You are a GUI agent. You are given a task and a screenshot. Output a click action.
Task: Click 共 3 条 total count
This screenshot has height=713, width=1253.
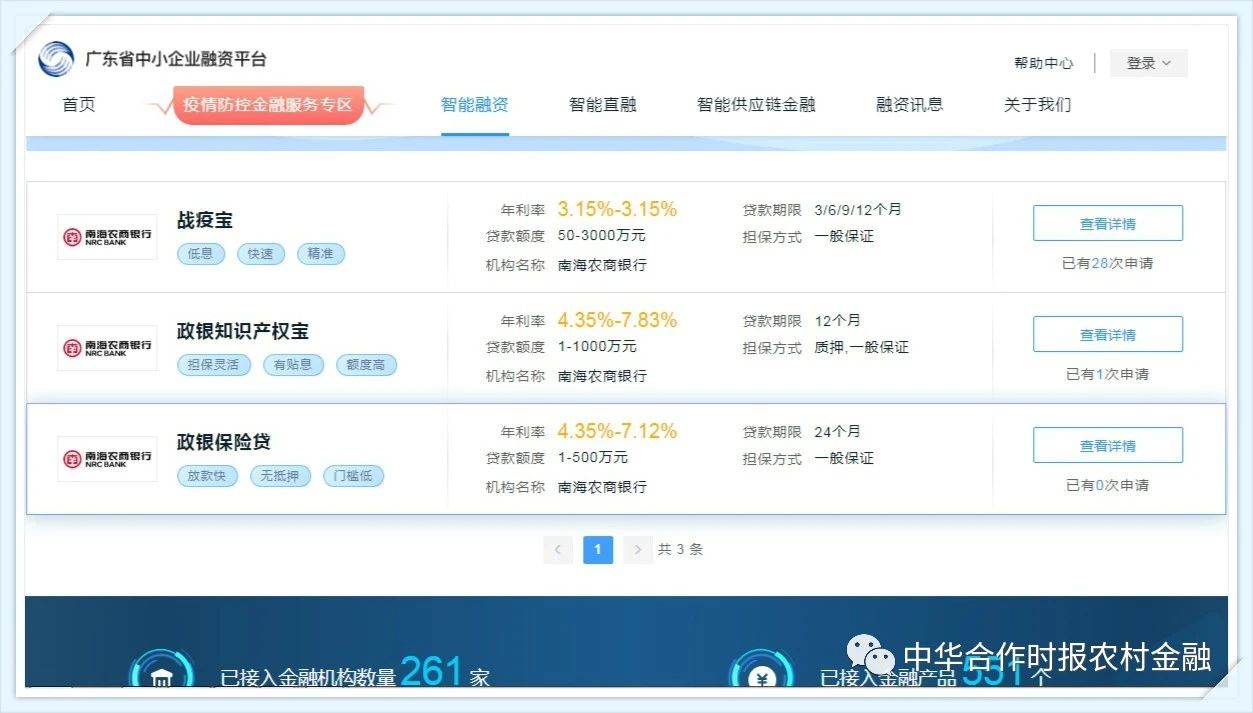[680, 549]
